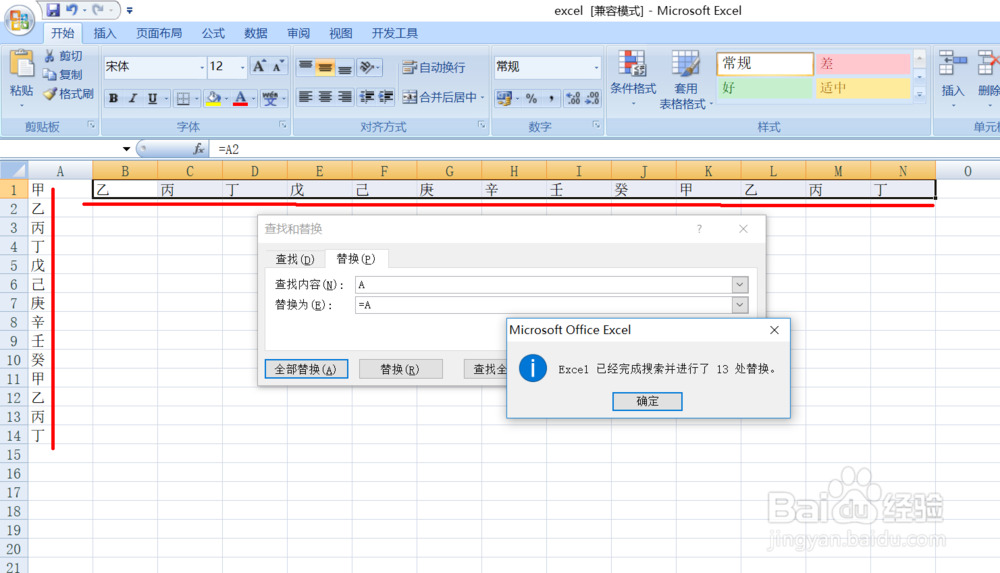Increase font size with large A icon

coord(259,66)
